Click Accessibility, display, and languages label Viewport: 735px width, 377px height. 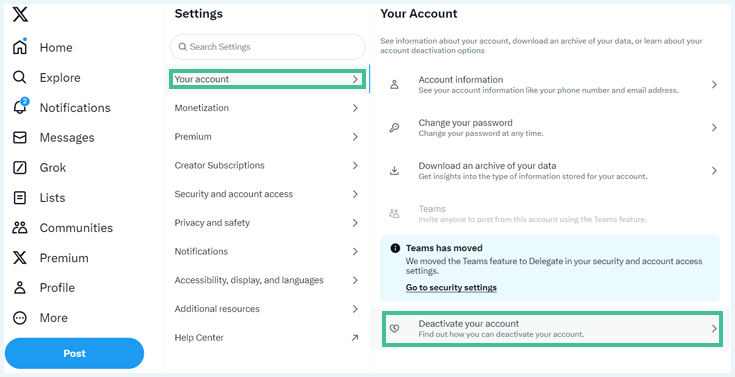tap(249, 280)
